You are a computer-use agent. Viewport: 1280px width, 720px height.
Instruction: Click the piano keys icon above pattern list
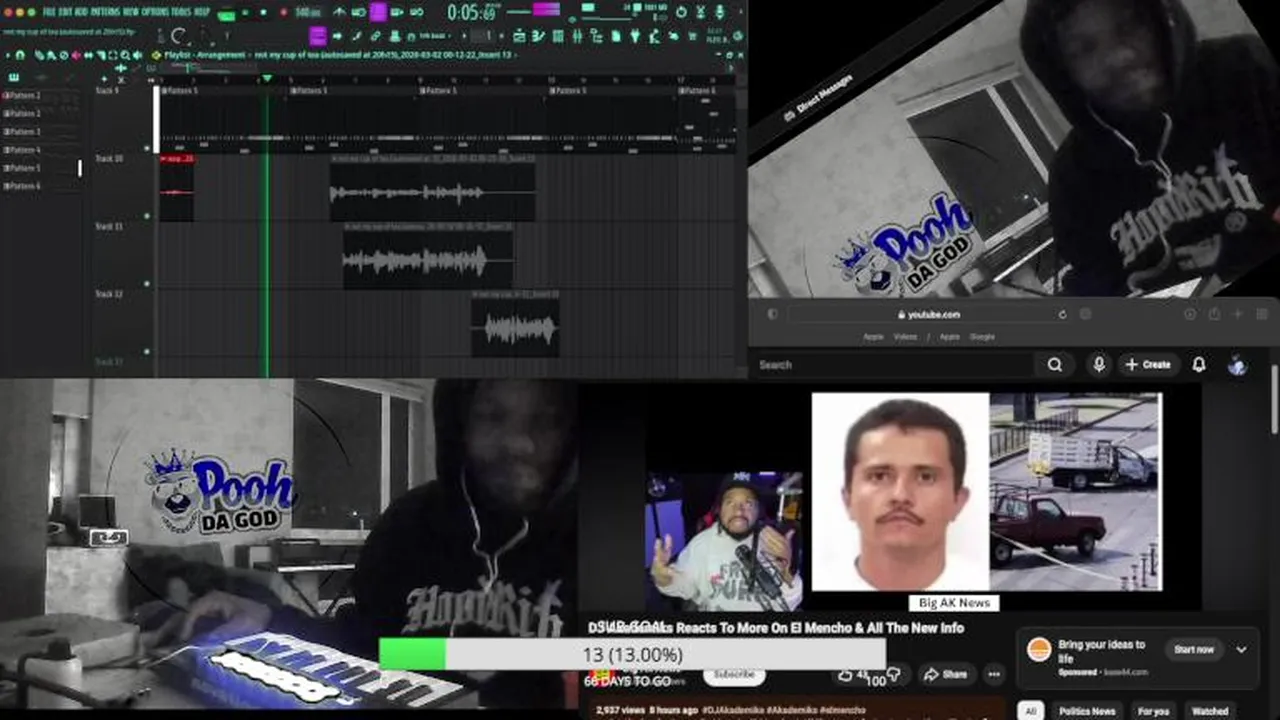click(x=14, y=77)
